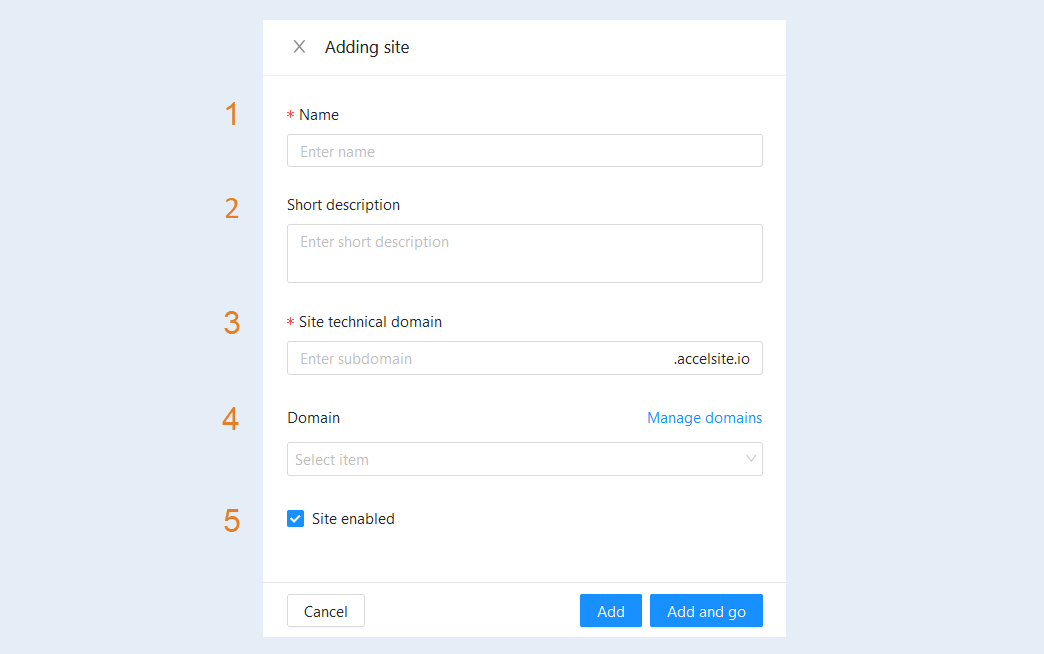Click the Add and go button
1044x654 pixels.
coord(706,611)
